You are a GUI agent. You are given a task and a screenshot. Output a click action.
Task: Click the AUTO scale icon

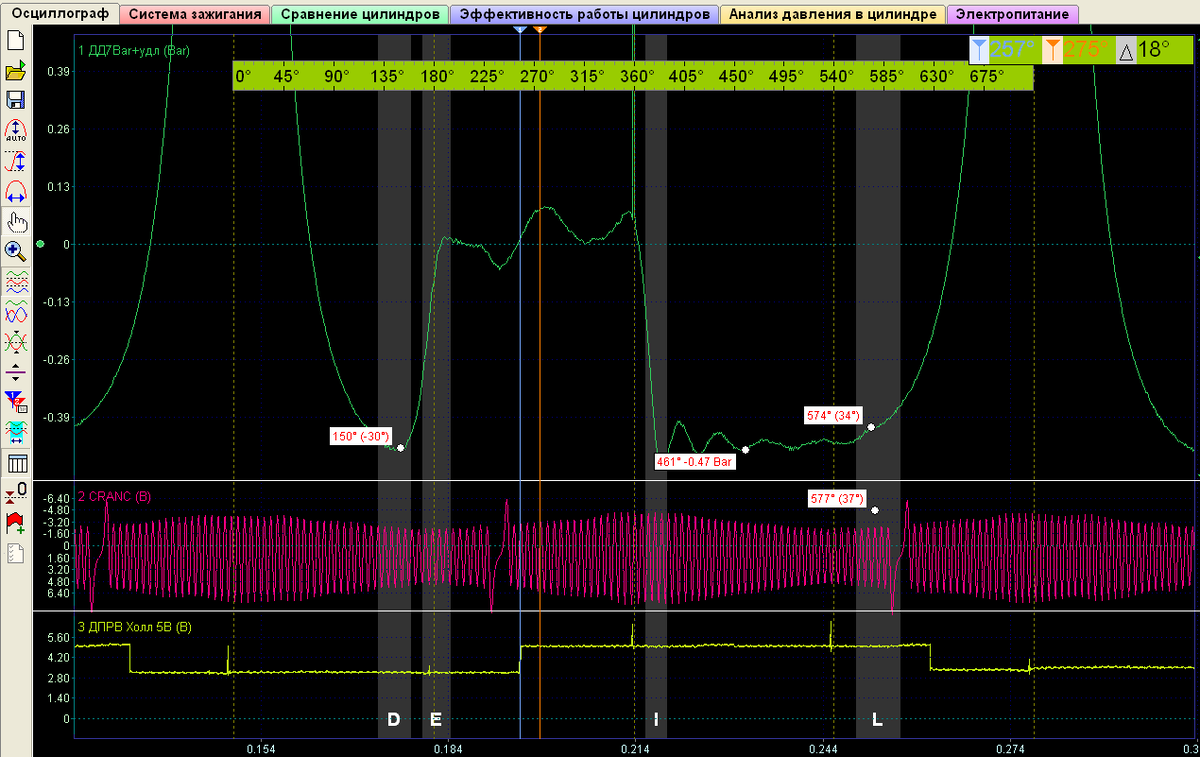[15, 130]
